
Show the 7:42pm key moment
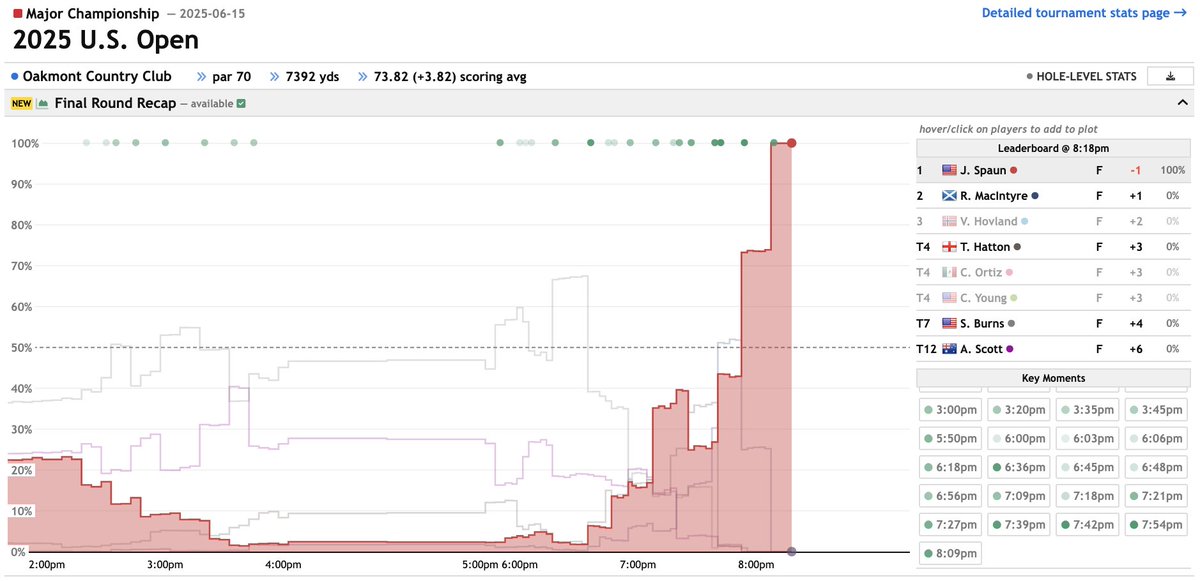coord(1088,525)
